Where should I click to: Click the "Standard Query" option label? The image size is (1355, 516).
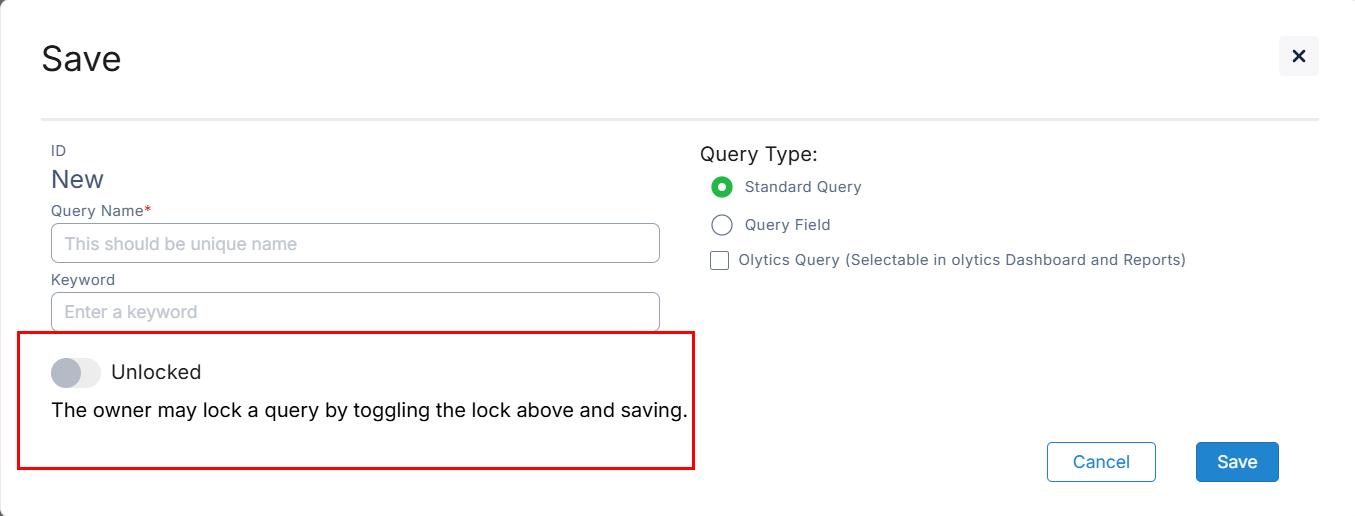pyautogui.click(x=802, y=187)
